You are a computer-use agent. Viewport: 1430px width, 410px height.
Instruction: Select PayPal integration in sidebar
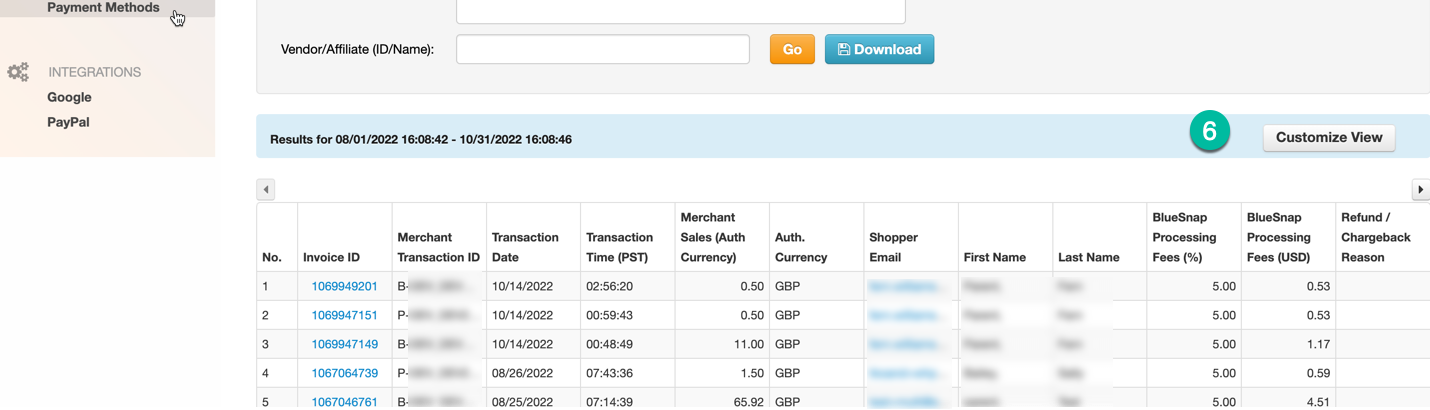68,122
